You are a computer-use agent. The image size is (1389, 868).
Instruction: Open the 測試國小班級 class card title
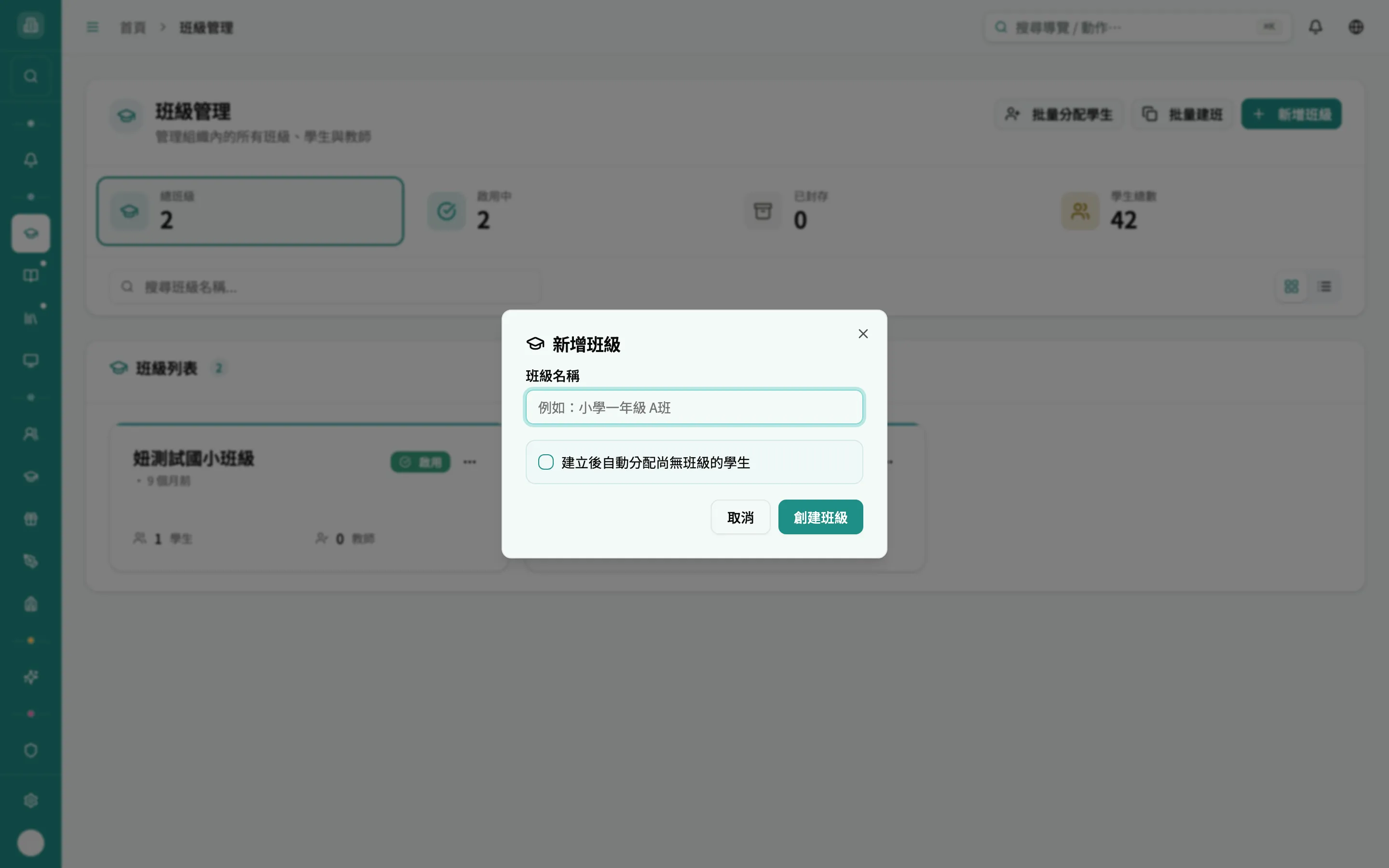[193, 459]
